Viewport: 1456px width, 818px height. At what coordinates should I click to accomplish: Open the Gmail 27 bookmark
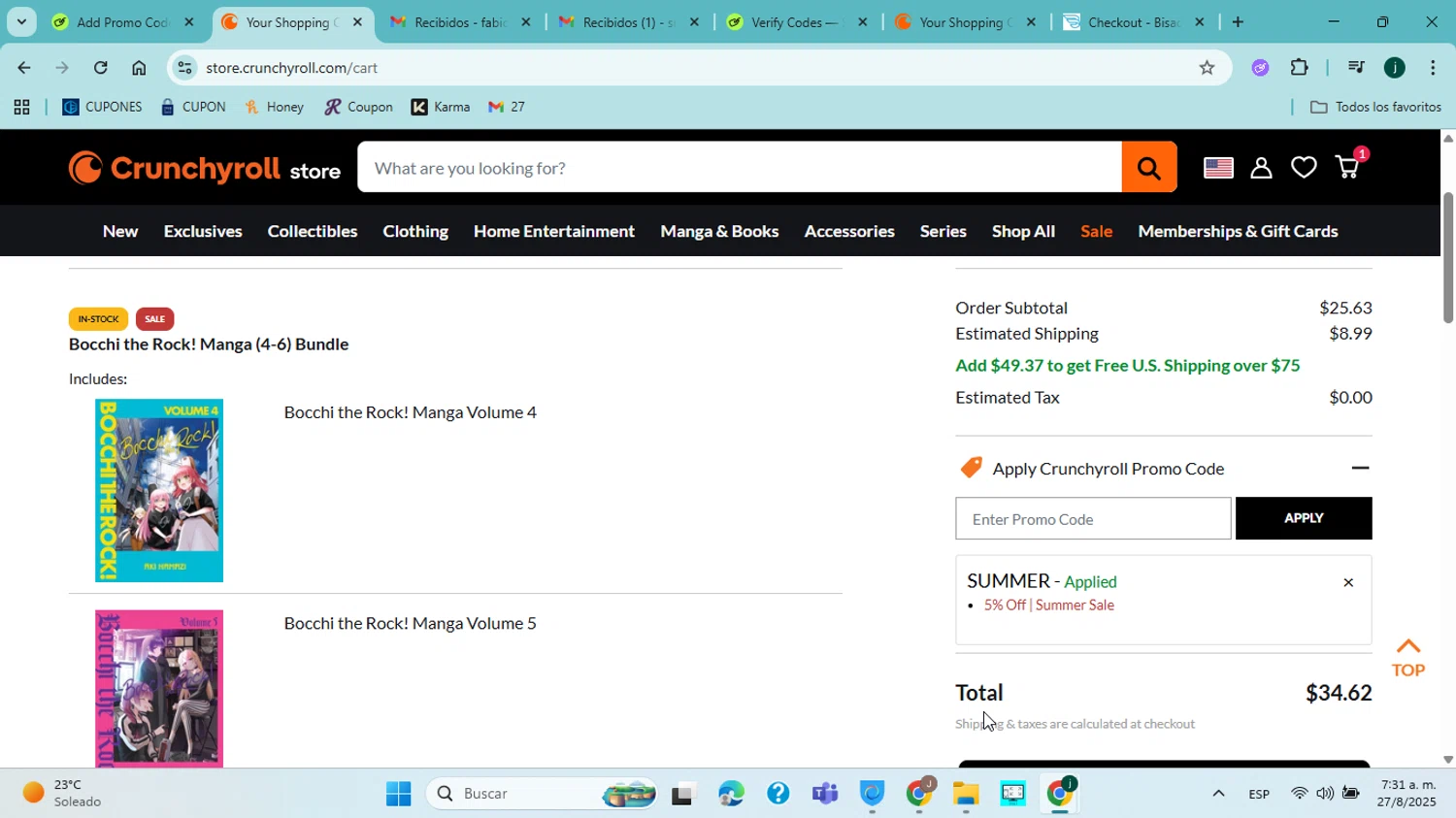[507, 108]
